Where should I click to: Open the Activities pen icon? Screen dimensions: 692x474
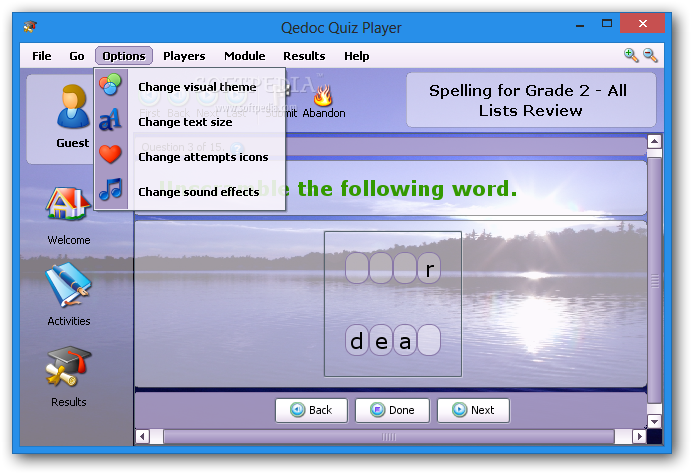[68, 285]
